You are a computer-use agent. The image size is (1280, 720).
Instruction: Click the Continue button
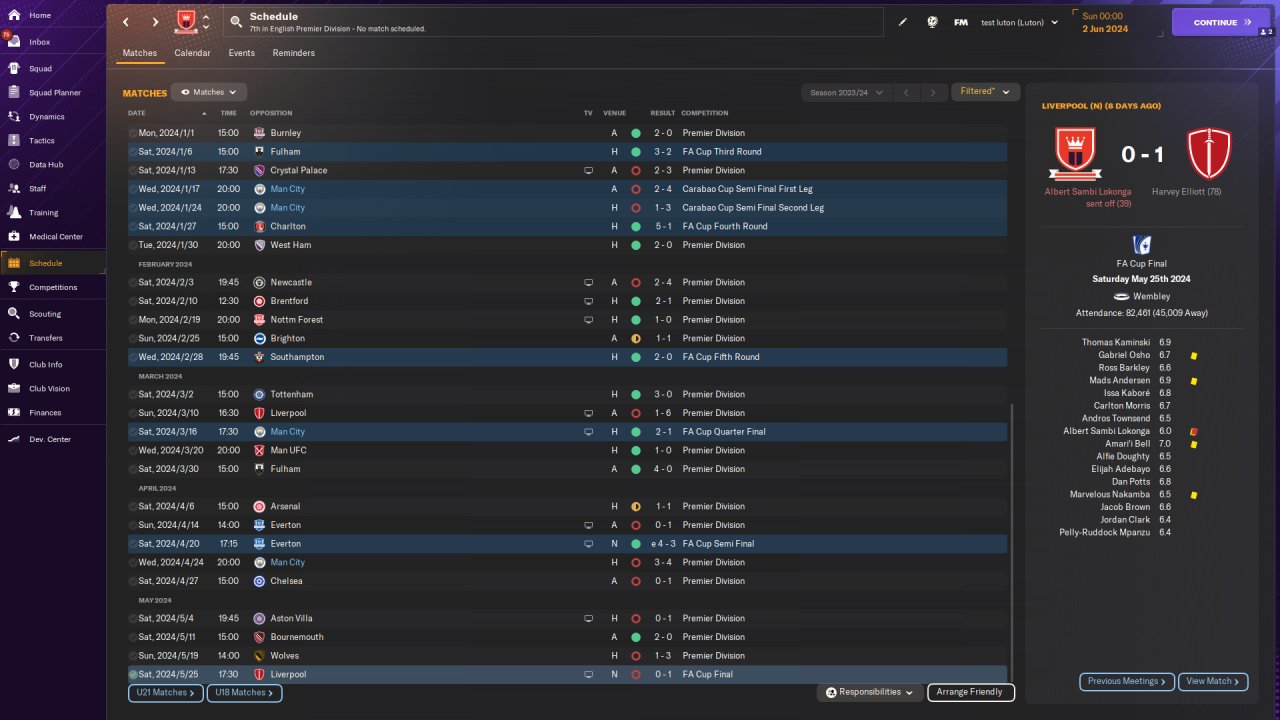(x=1221, y=22)
